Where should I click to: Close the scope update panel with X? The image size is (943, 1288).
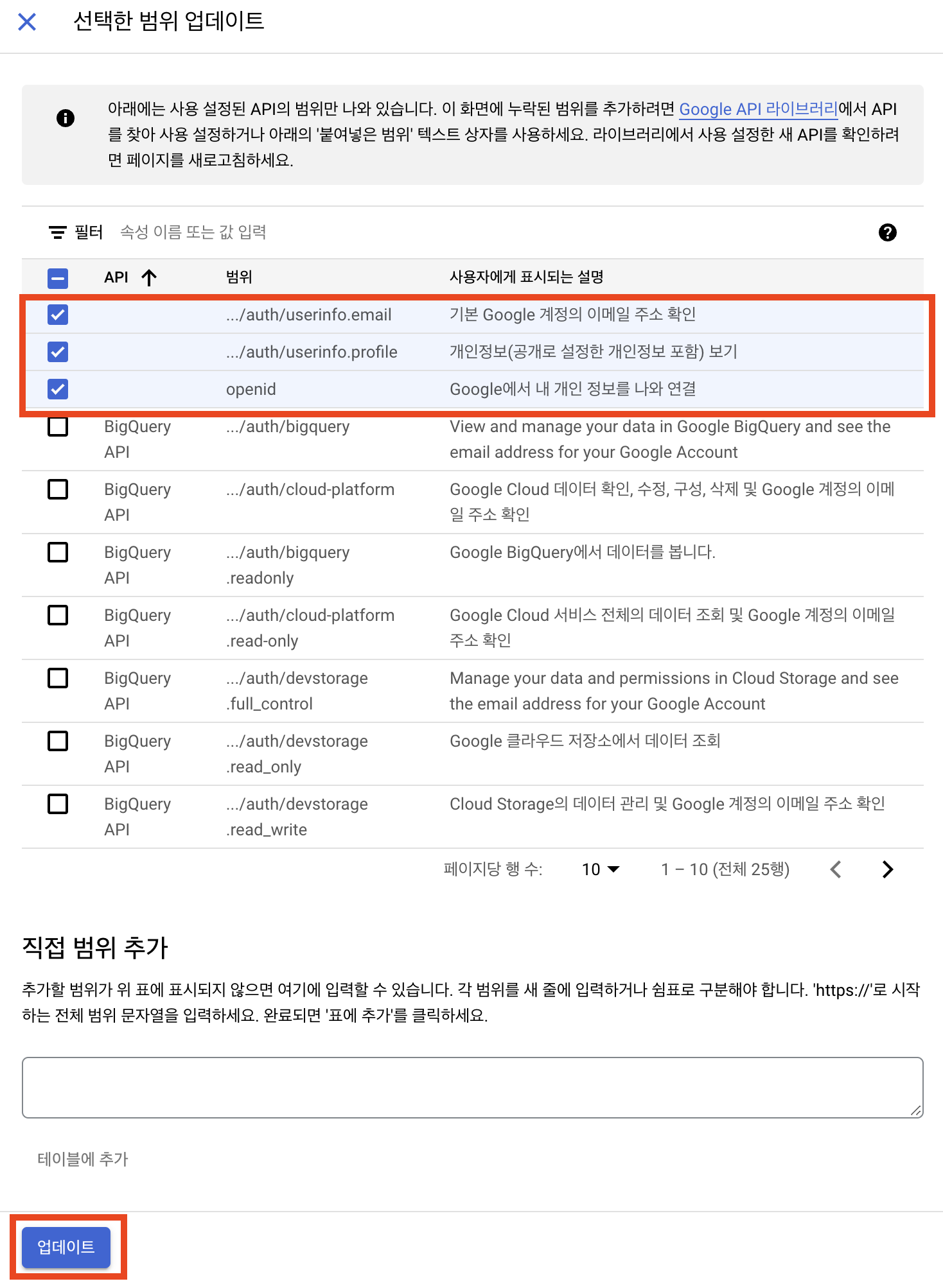(x=27, y=22)
